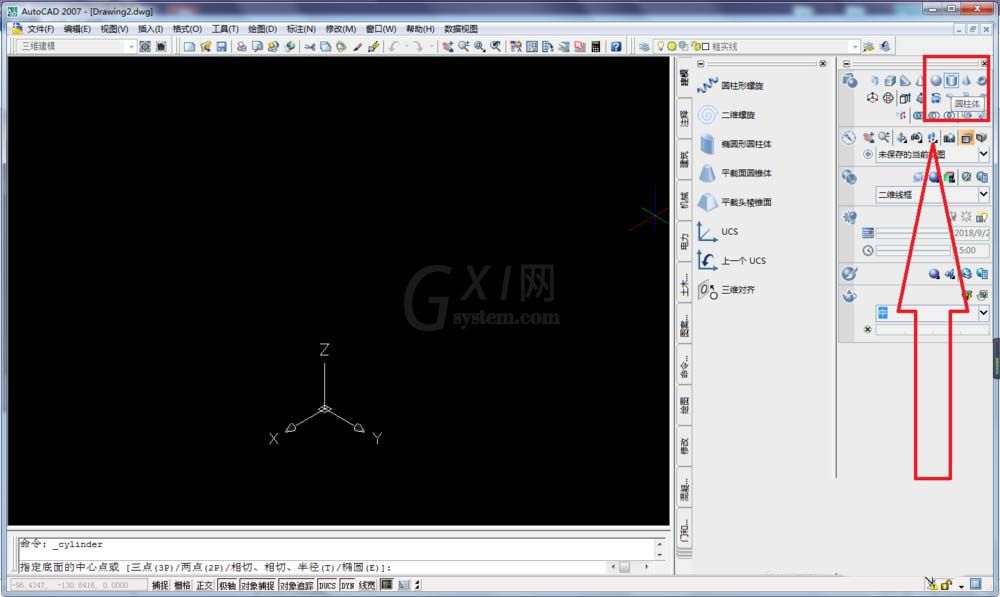Click the Pan realtime icon in main toolbar
The height and width of the screenshot is (597, 1000).
click(448, 47)
